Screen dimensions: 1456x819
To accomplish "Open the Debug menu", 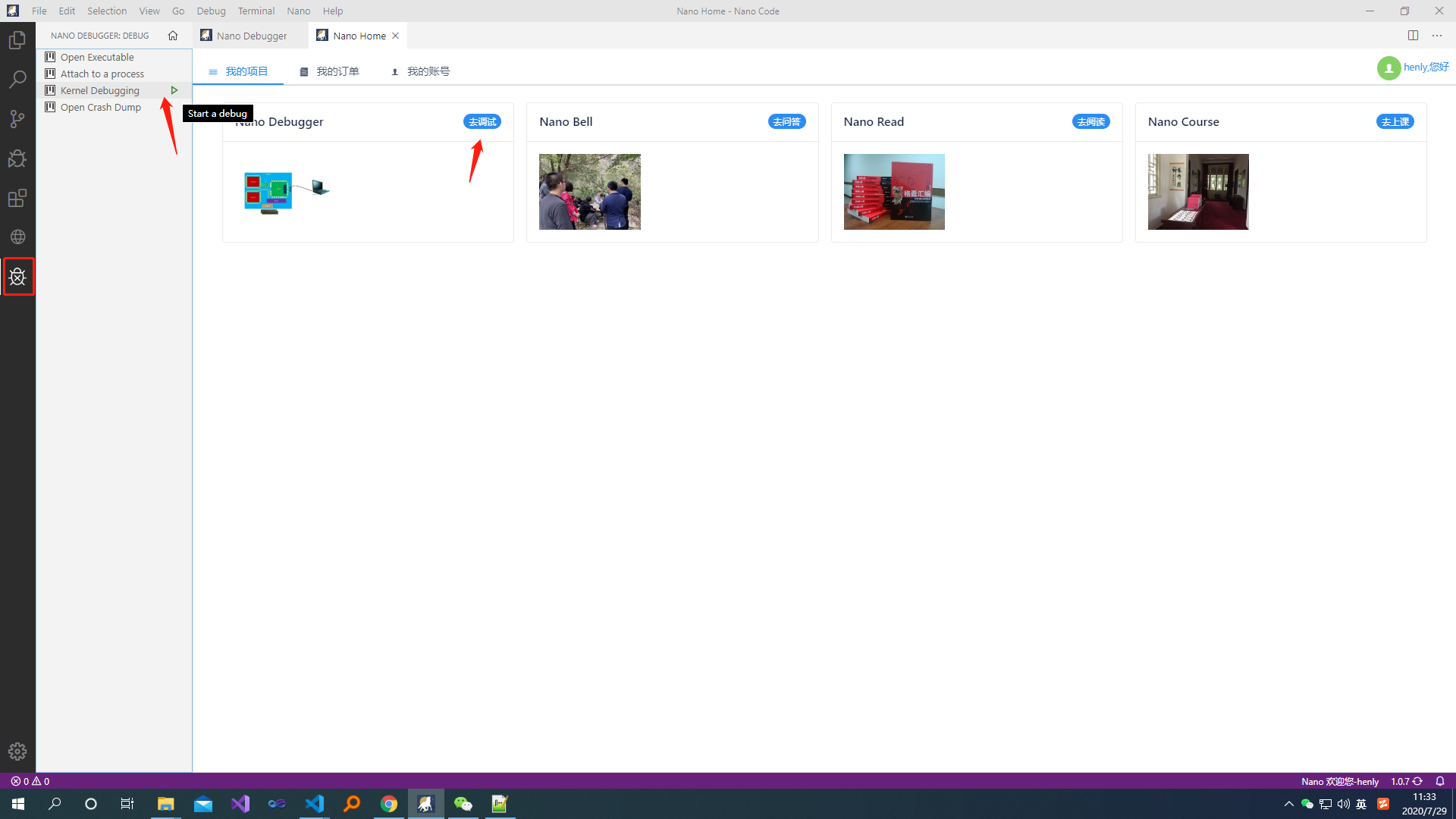I will [x=211, y=11].
